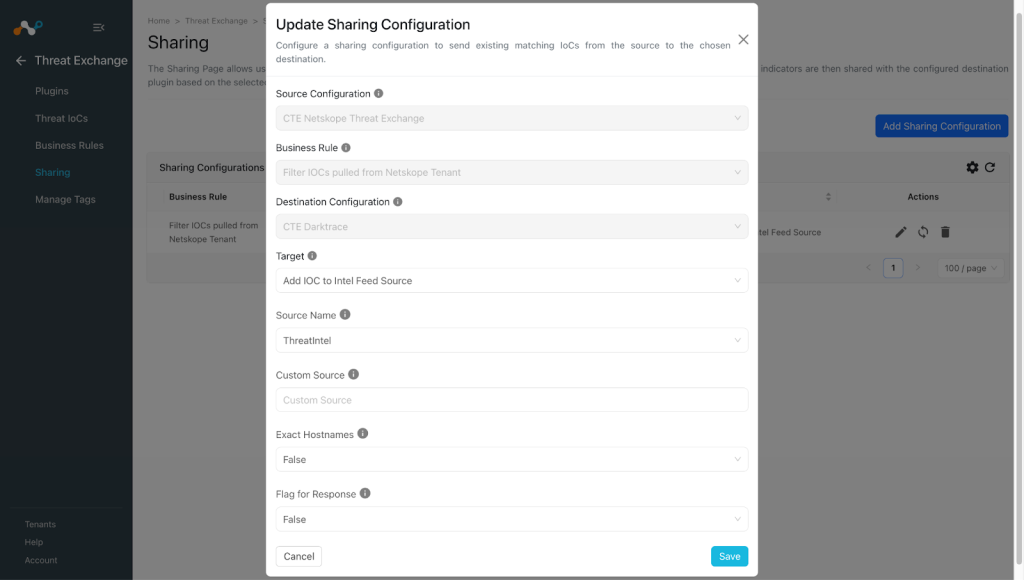Image resolution: width=1024 pixels, height=580 pixels.
Task: Click info icon beside Source Configuration
Action: coord(378,93)
